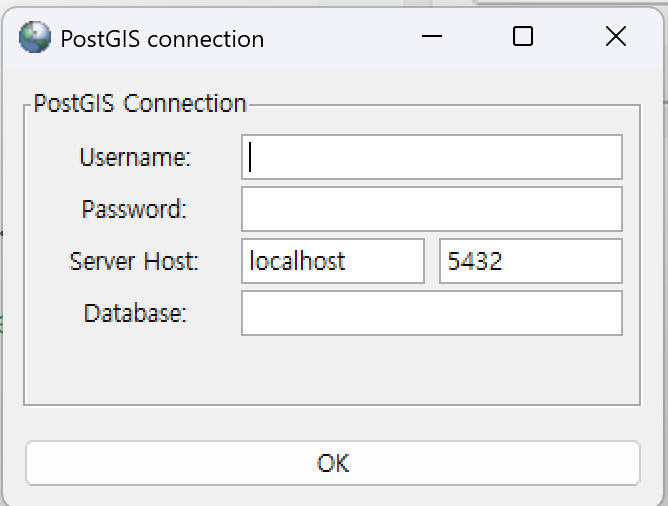This screenshot has width=668, height=506.
Task: Click into the Password field
Action: pyautogui.click(x=432, y=209)
